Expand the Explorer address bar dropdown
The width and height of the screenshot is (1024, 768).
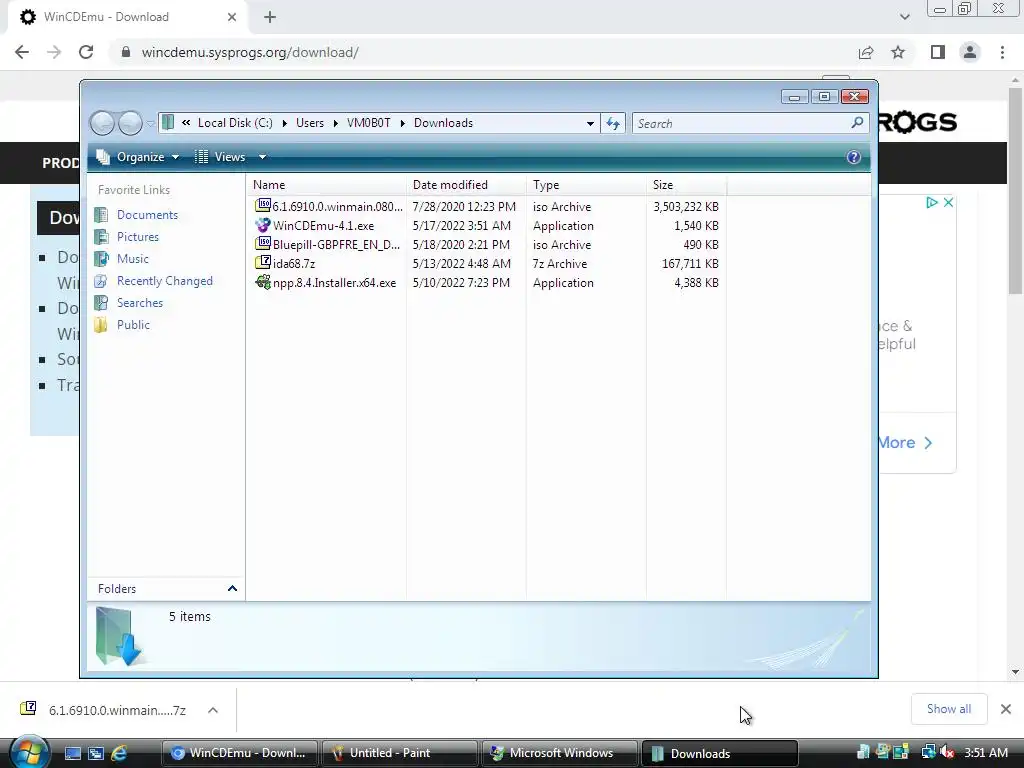[x=590, y=123]
